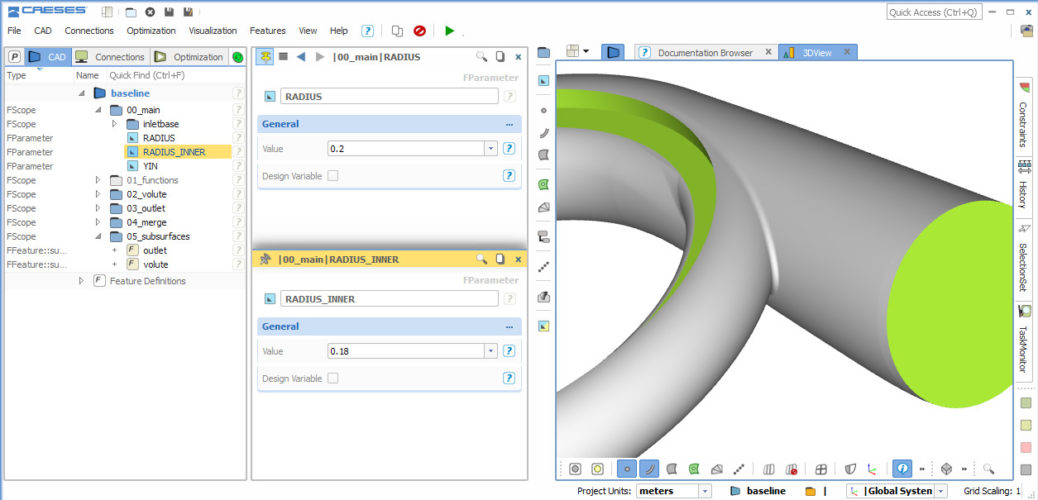Click the green Run play icon

[x=449, y=31]
